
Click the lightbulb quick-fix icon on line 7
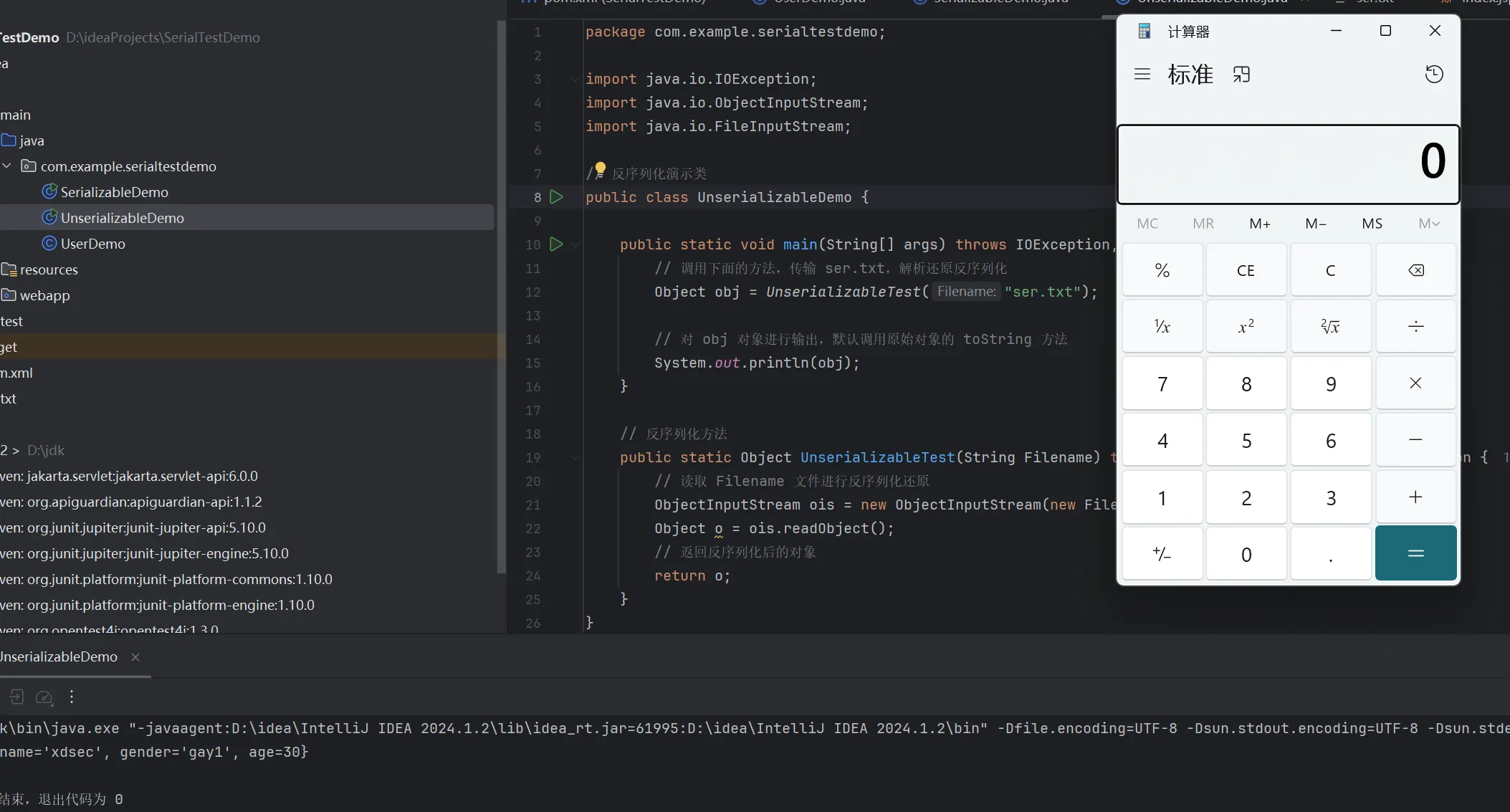coord(601,169)
